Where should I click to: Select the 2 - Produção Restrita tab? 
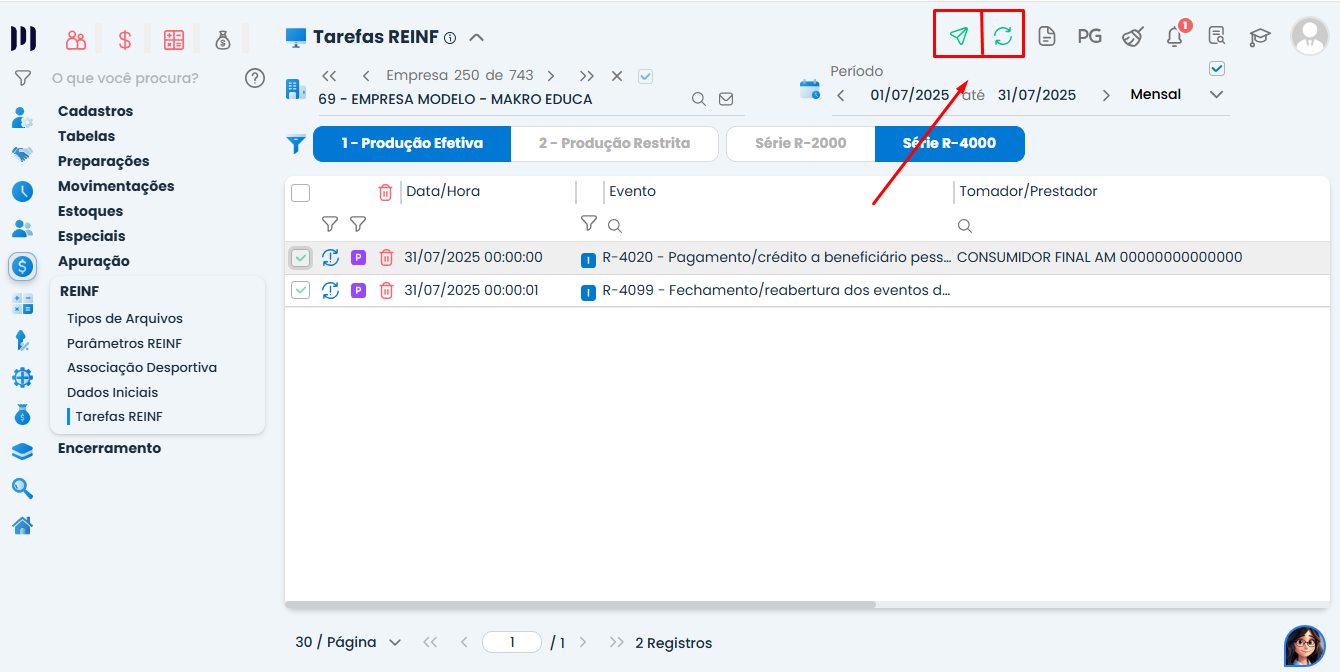(614, 143)
